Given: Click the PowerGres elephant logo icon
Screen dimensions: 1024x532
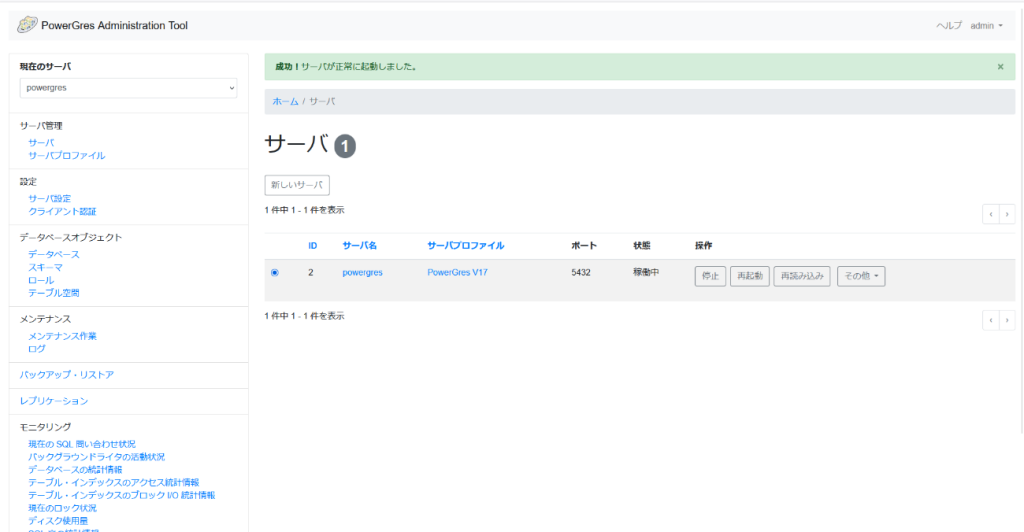Looking at the screenshot, I should click(27, 25).
